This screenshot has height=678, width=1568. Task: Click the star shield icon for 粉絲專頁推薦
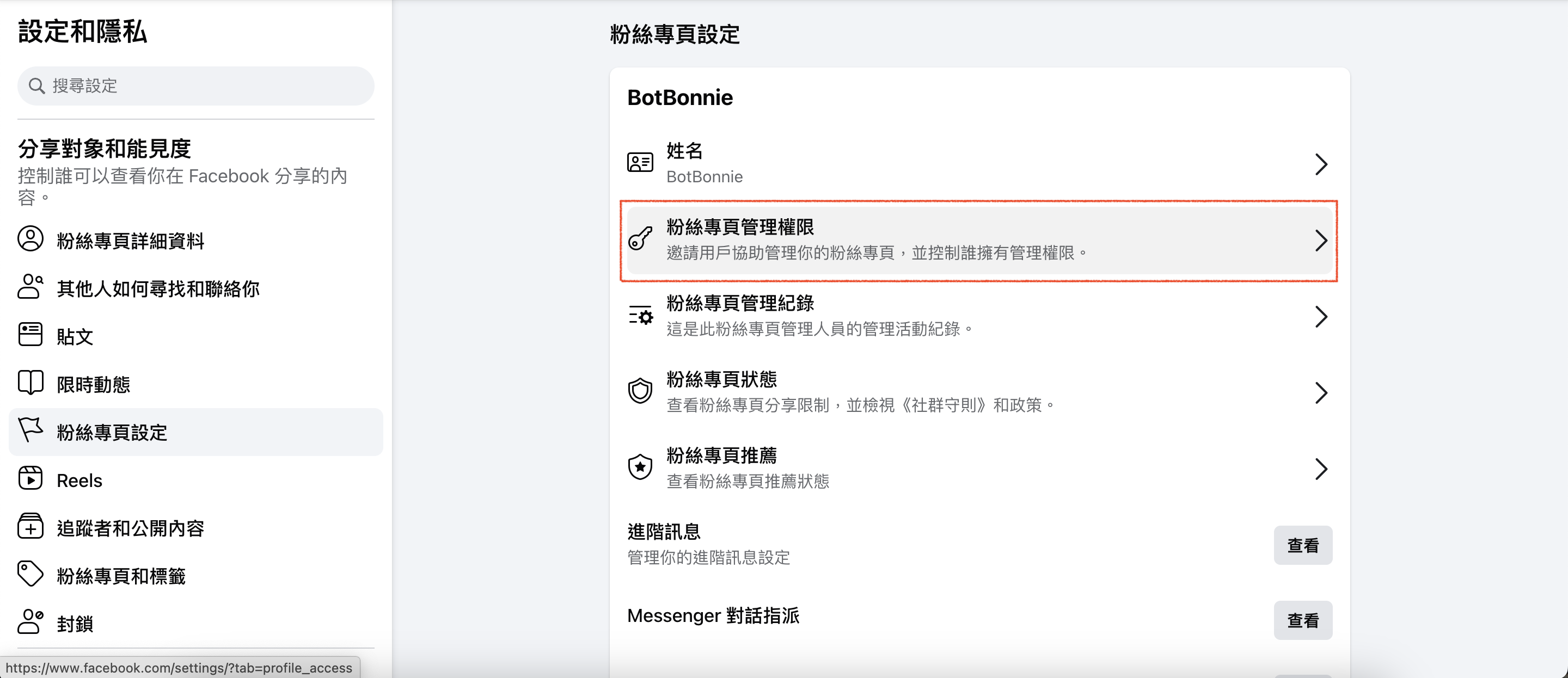[x=640, y=467]
